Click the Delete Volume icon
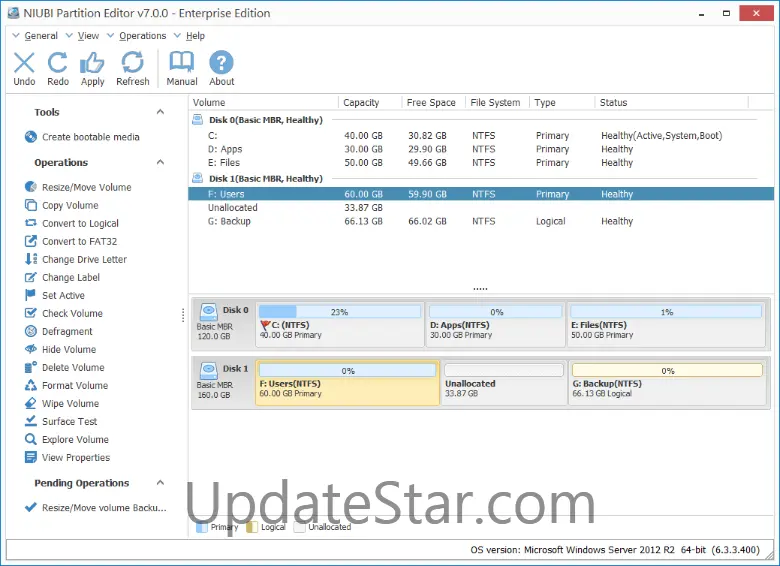This screenshot has height=566, width=780. pyautogui.click(x=31, y=367)
